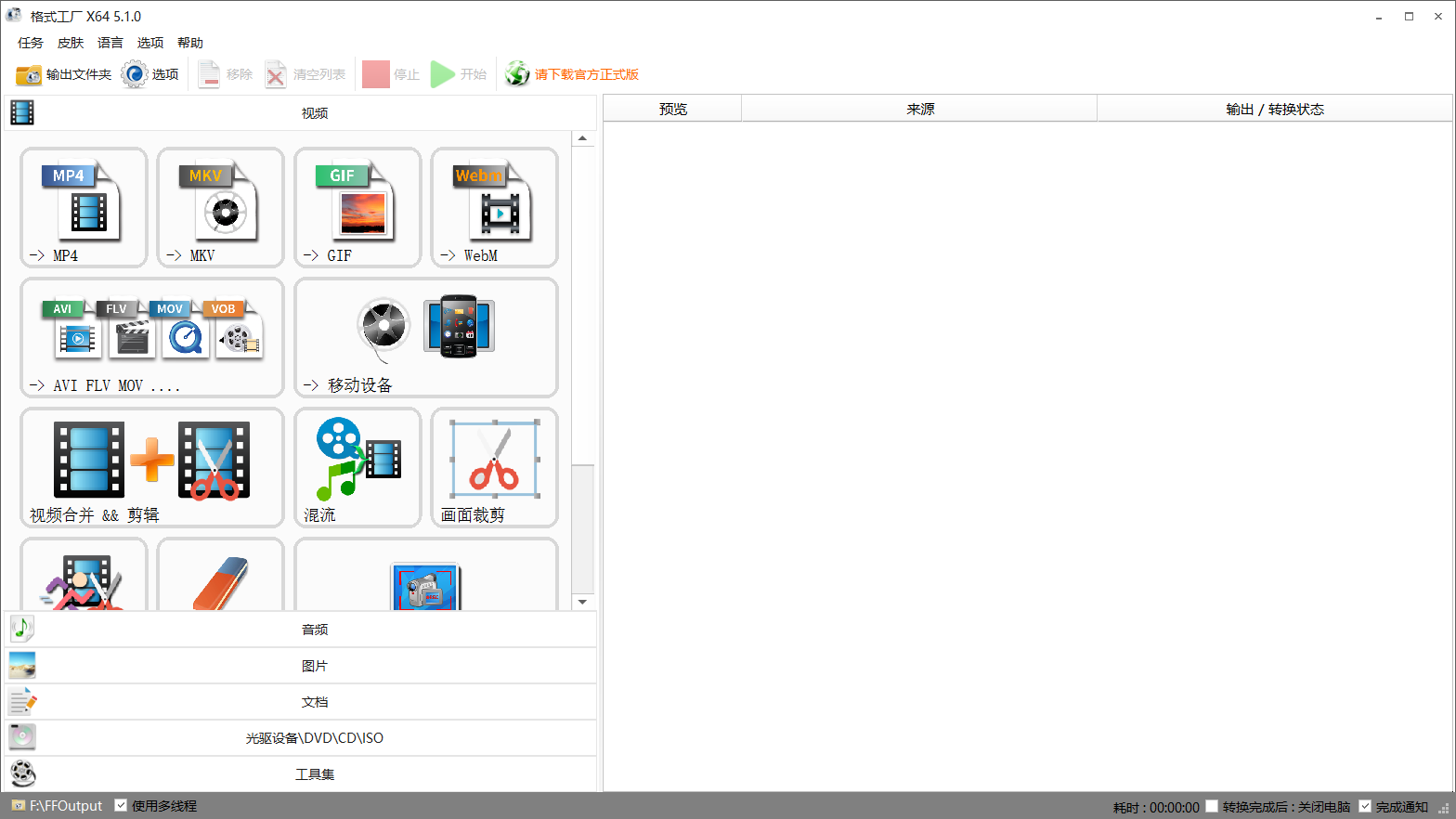This screenshot has width=1456, height=819.
Task: Select the MP4 conversion icon
Action: click(84, 207)
